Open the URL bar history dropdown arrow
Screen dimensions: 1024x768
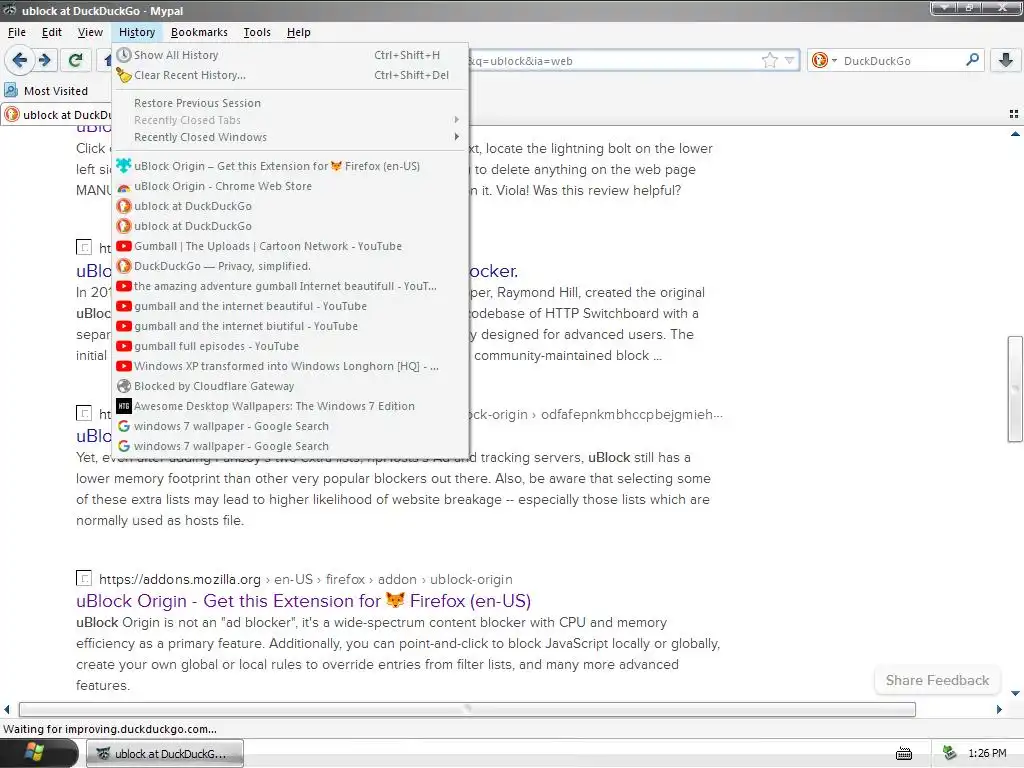coord(790,61)
